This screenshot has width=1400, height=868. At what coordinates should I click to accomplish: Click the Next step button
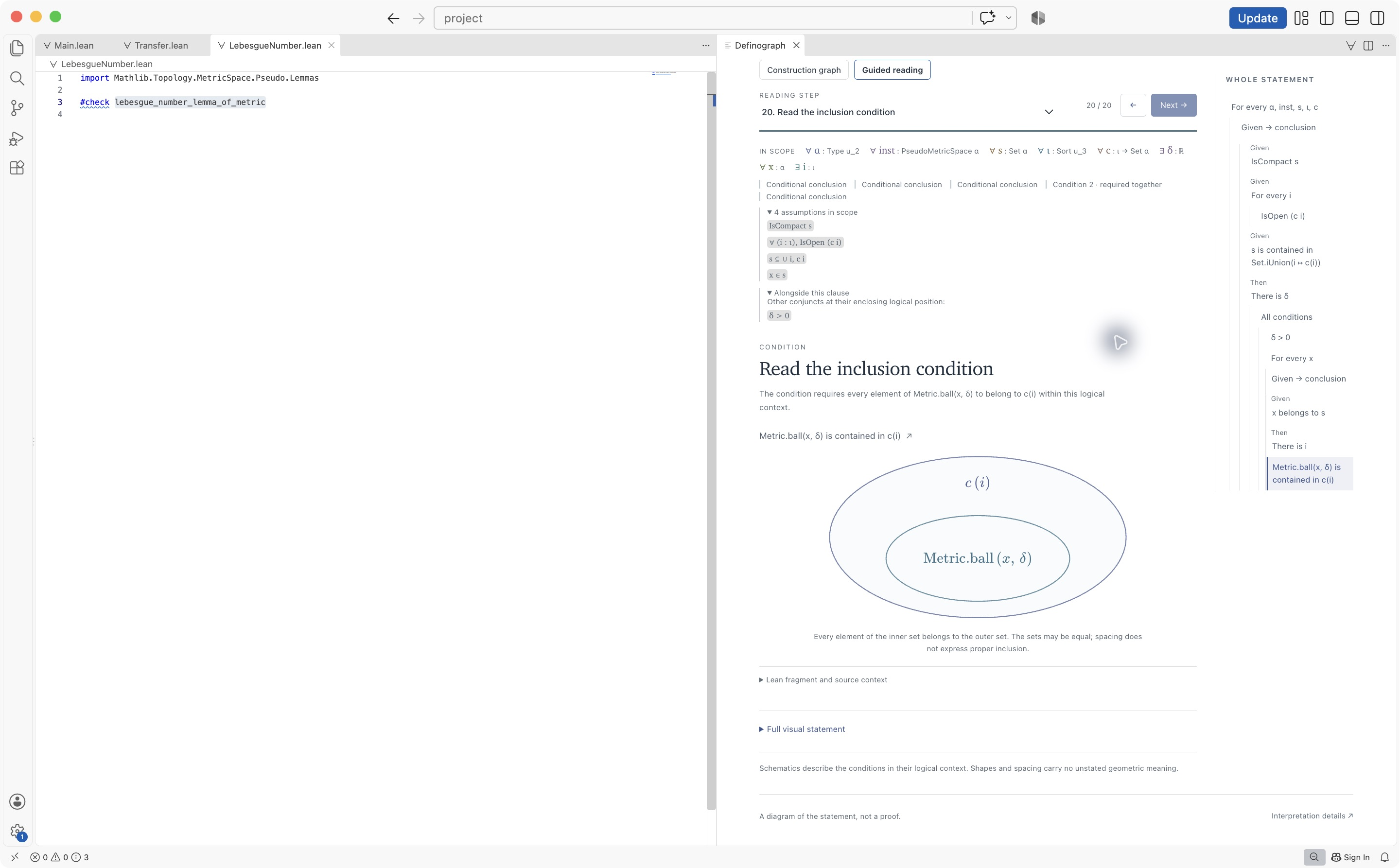click(x=1173, y=105)
